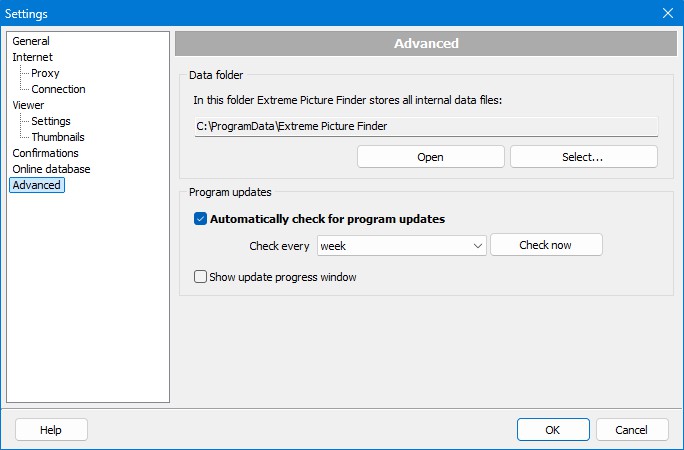This screenshot has height=450, width=684.
Task: Close the Settings window
Action: click(668, 13)
